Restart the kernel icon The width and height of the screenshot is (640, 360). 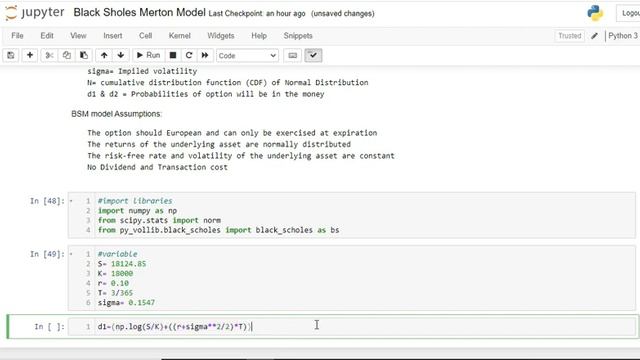(189, 55)
